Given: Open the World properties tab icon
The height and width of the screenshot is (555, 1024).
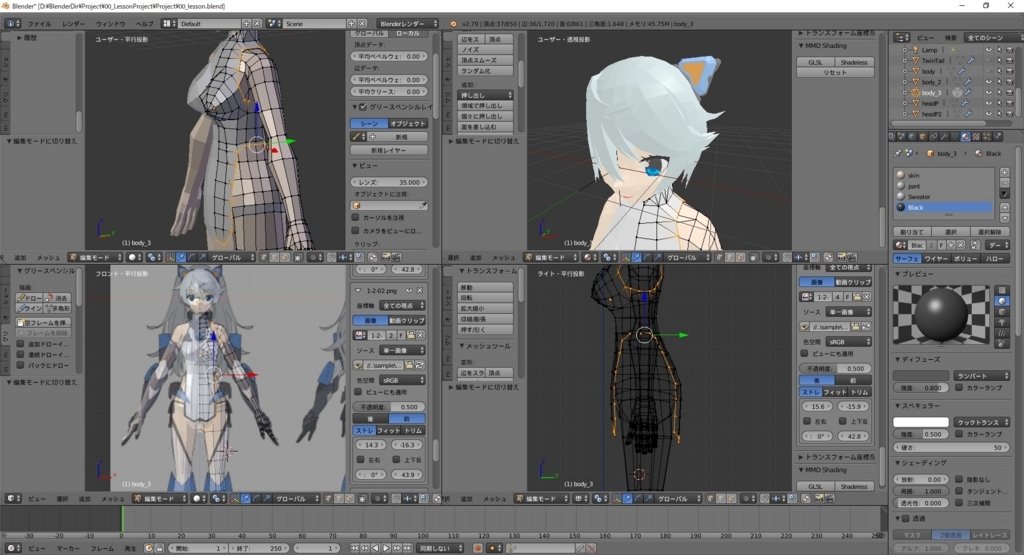Looking at the screenshot, I should (912, 136).
